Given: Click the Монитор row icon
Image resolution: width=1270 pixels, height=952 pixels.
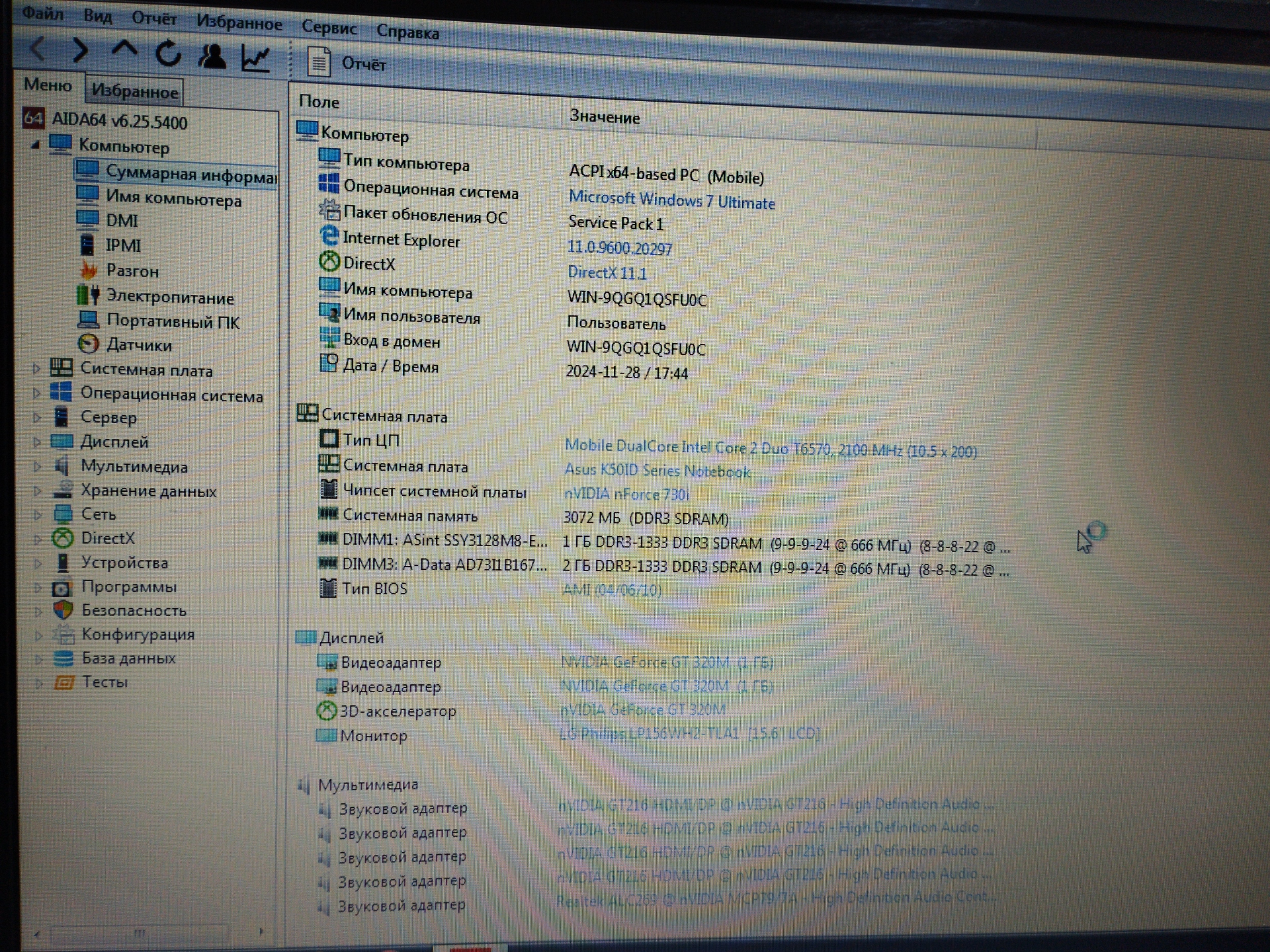Looking at the screenshot, I should pyautogui.click(x=326, y=735).
